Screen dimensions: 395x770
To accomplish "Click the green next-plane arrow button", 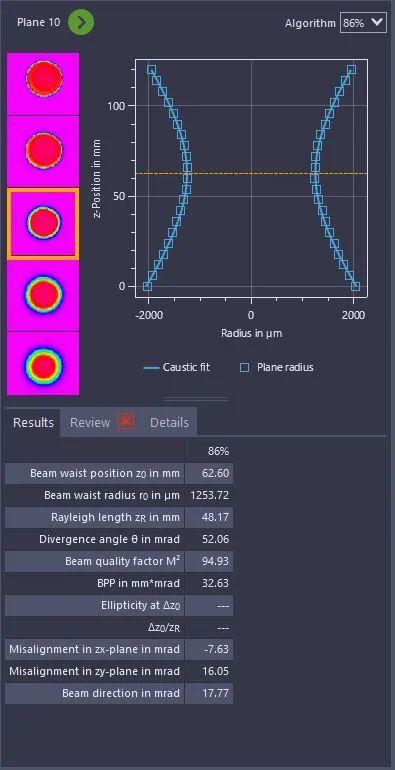I will 81,23.
